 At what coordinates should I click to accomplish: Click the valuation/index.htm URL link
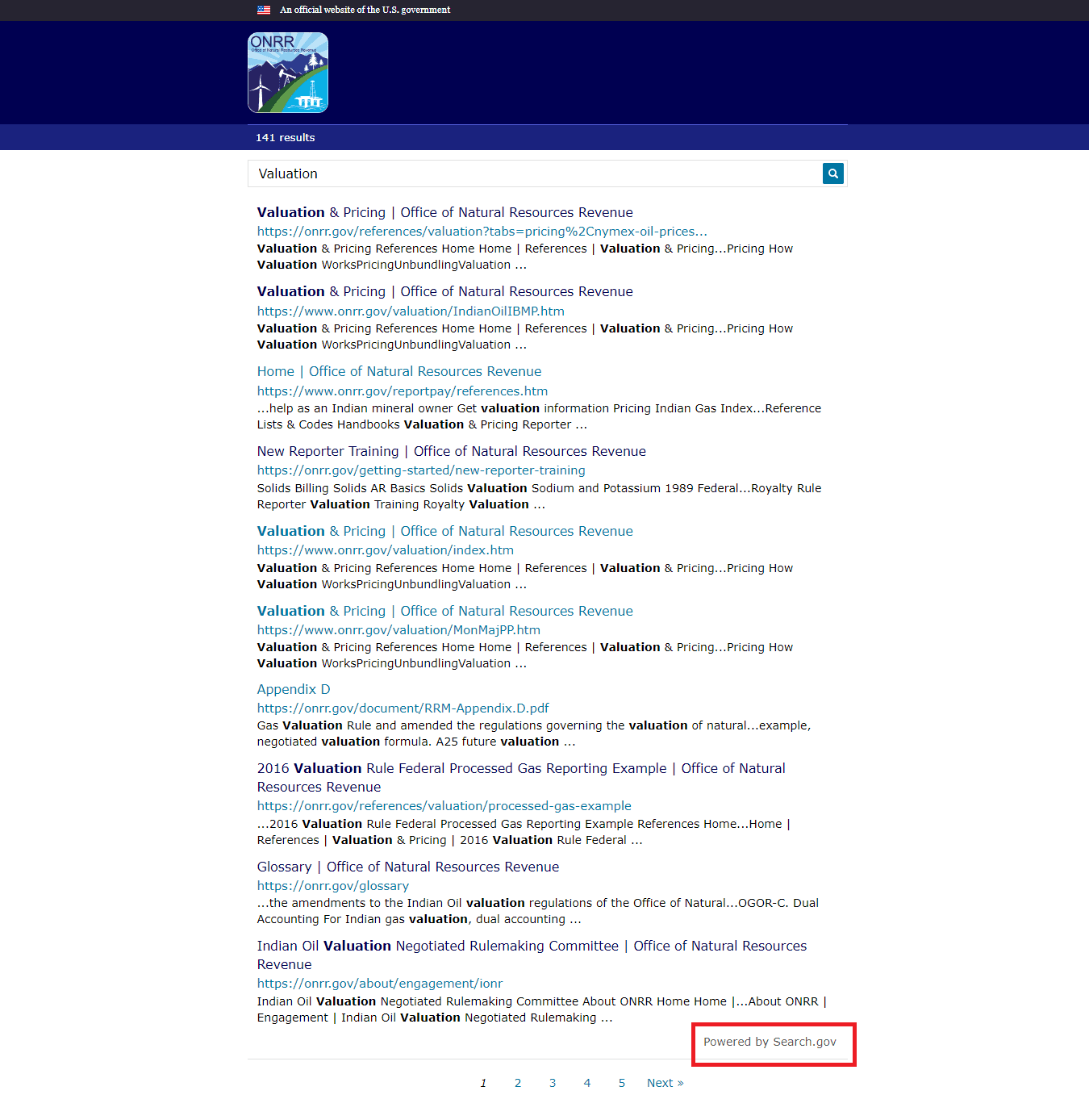pyautogui.click(x=385, y=550)
